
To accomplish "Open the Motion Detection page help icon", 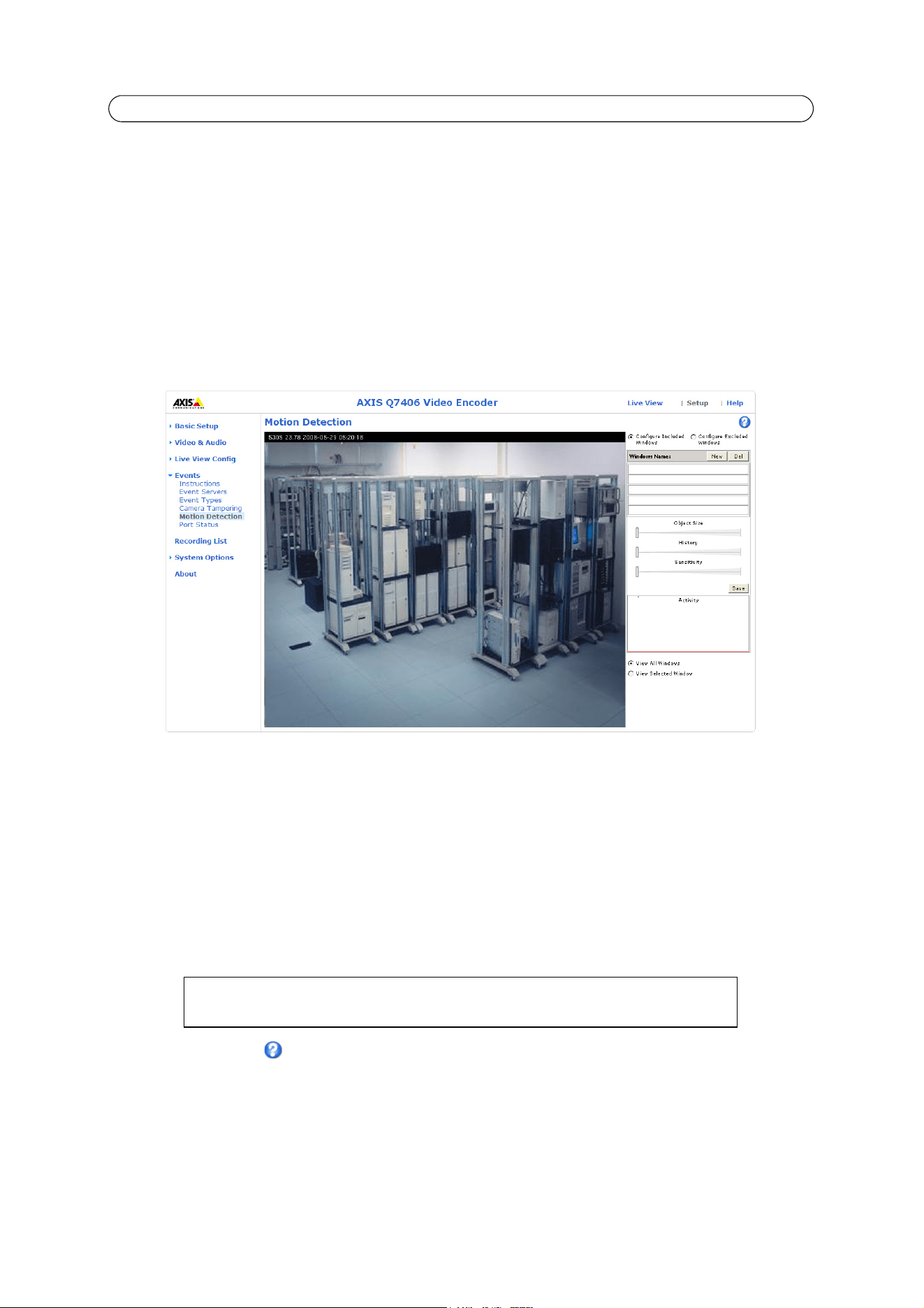I will coord(745,422).
